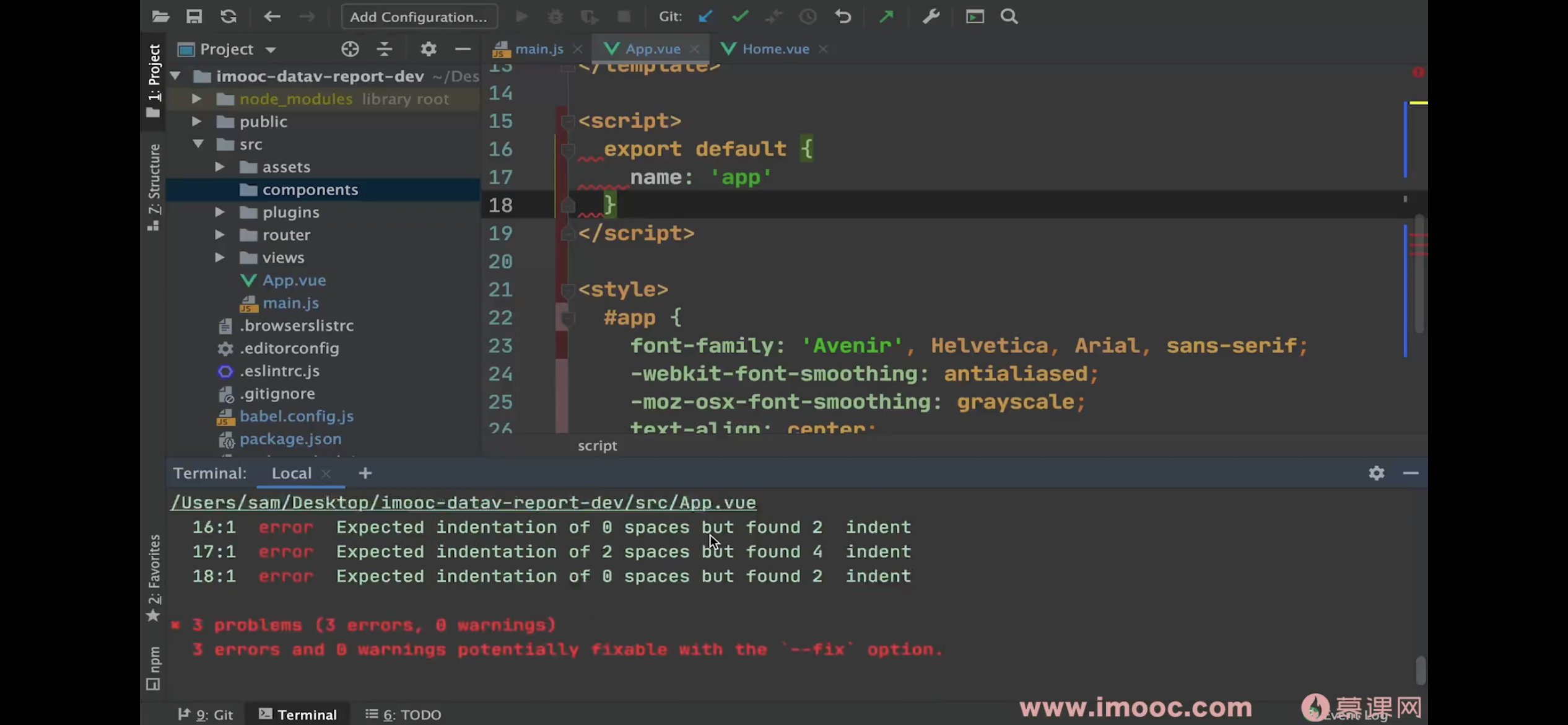1568x725 pixels.
Task: Open the App.vue path link in terminal
Action: 463,502
